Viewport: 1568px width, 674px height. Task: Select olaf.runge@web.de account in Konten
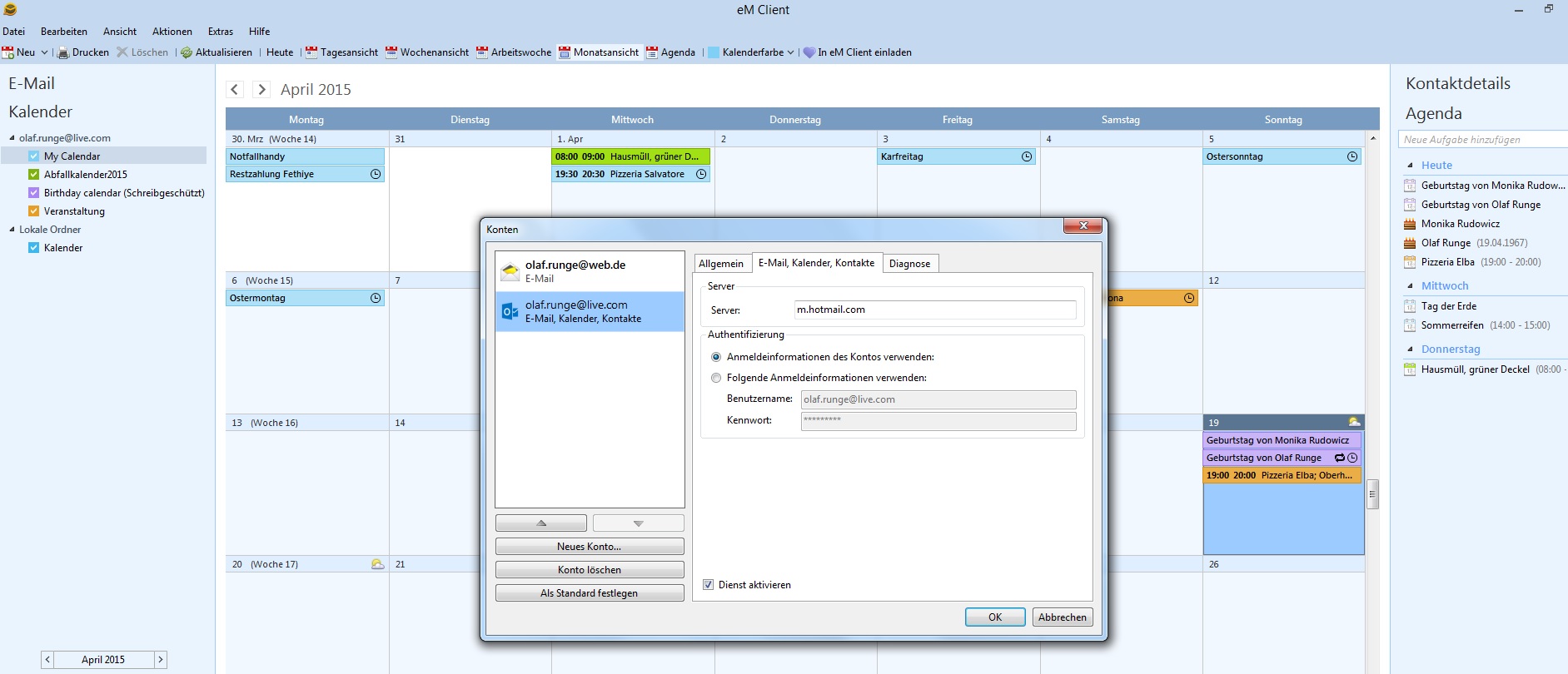(x=590, y=271)
